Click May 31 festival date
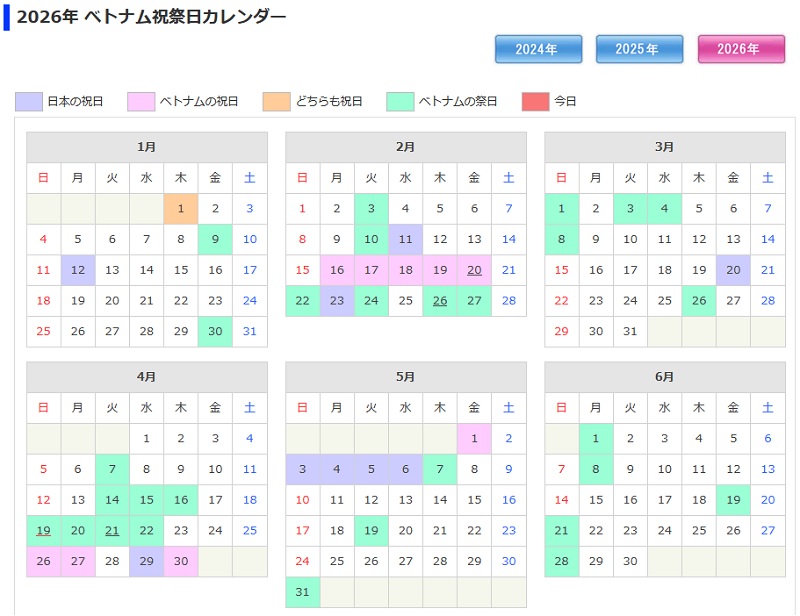 [302, 592]
